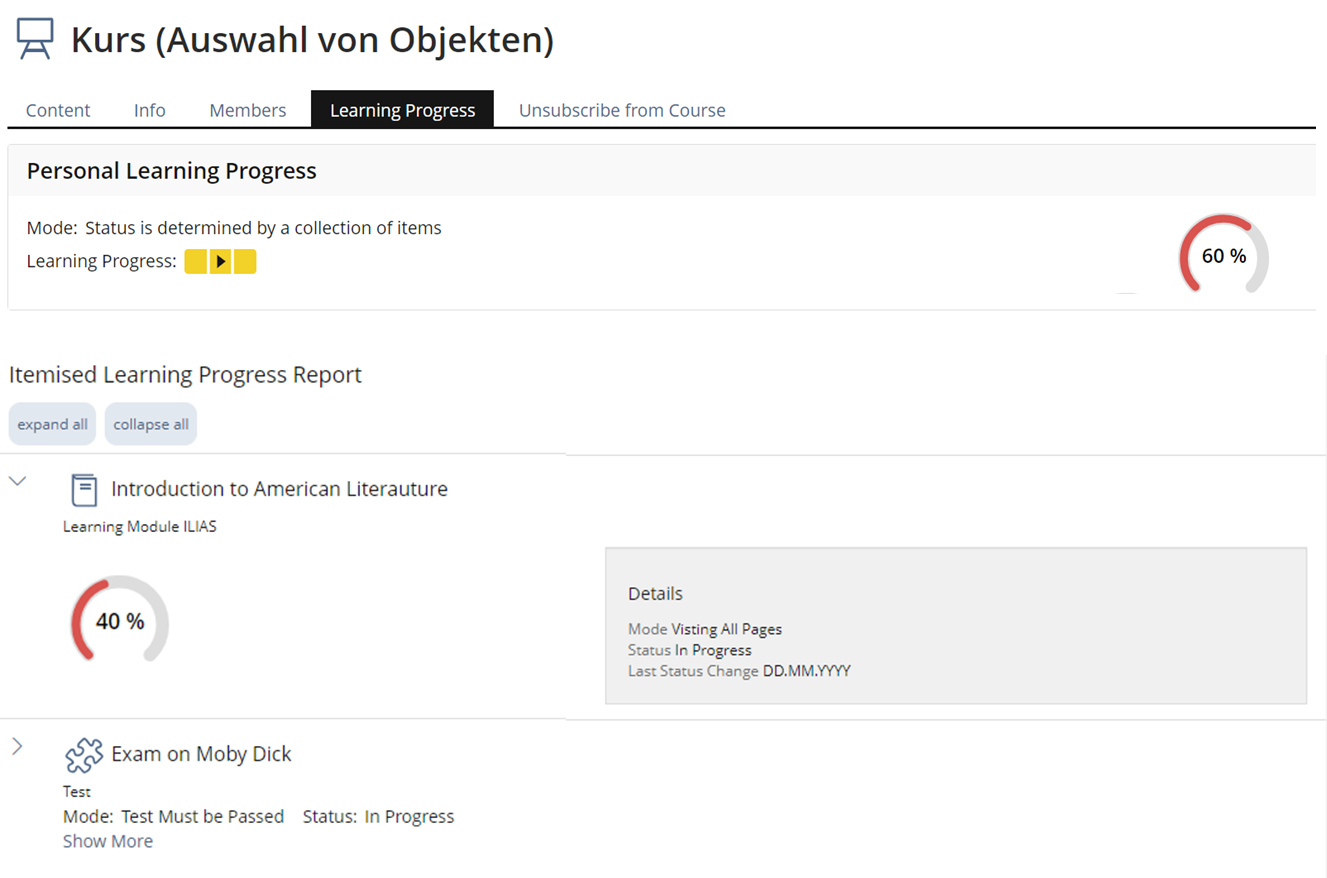Open the Content tab
The image size is (1327, 878).
58,110
